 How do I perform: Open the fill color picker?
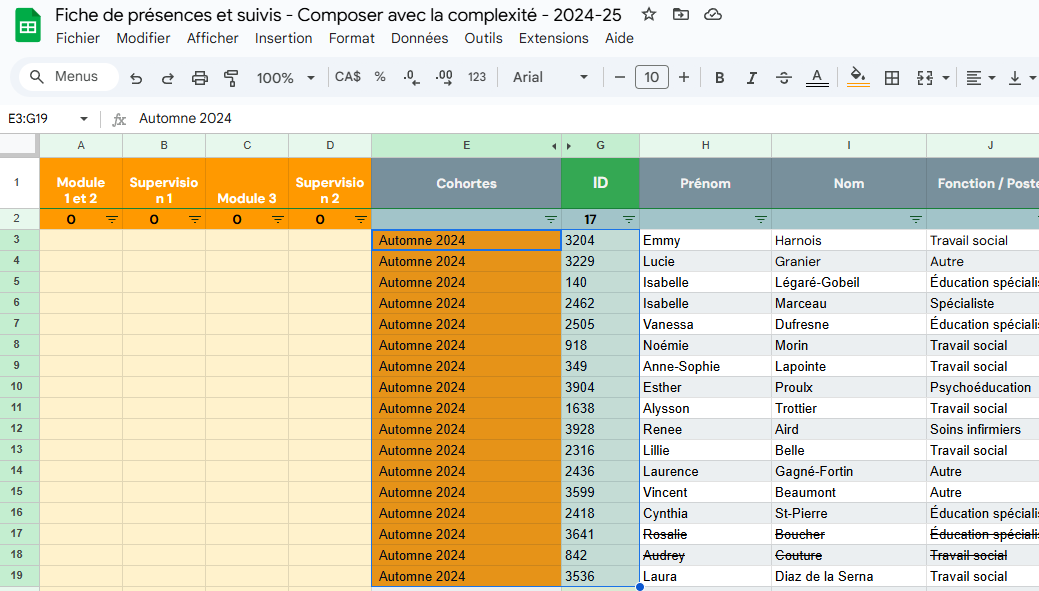click(x=857, y=78)
